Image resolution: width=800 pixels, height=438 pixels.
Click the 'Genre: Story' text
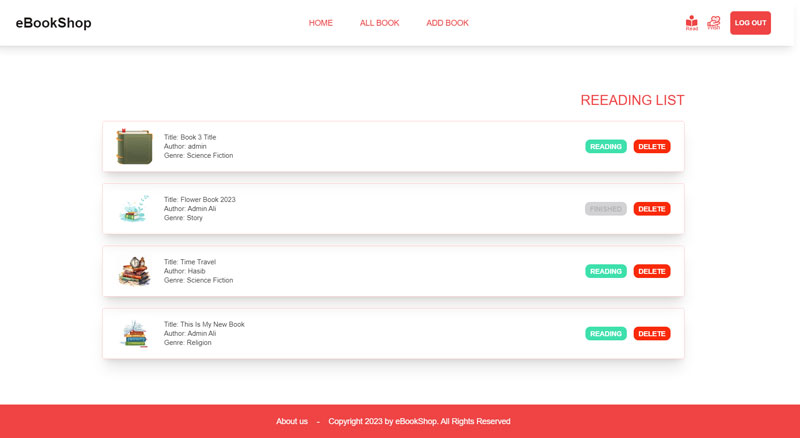[x=183, y=218]
